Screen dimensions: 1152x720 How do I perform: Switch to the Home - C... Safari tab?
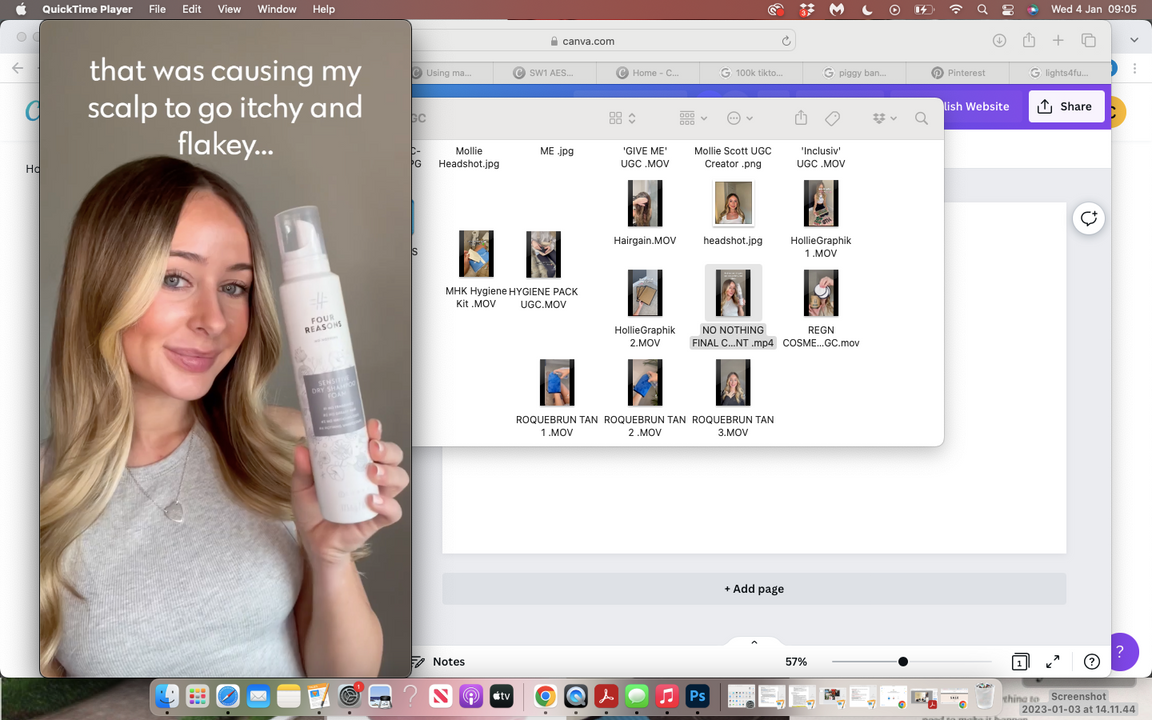(648, 73)
